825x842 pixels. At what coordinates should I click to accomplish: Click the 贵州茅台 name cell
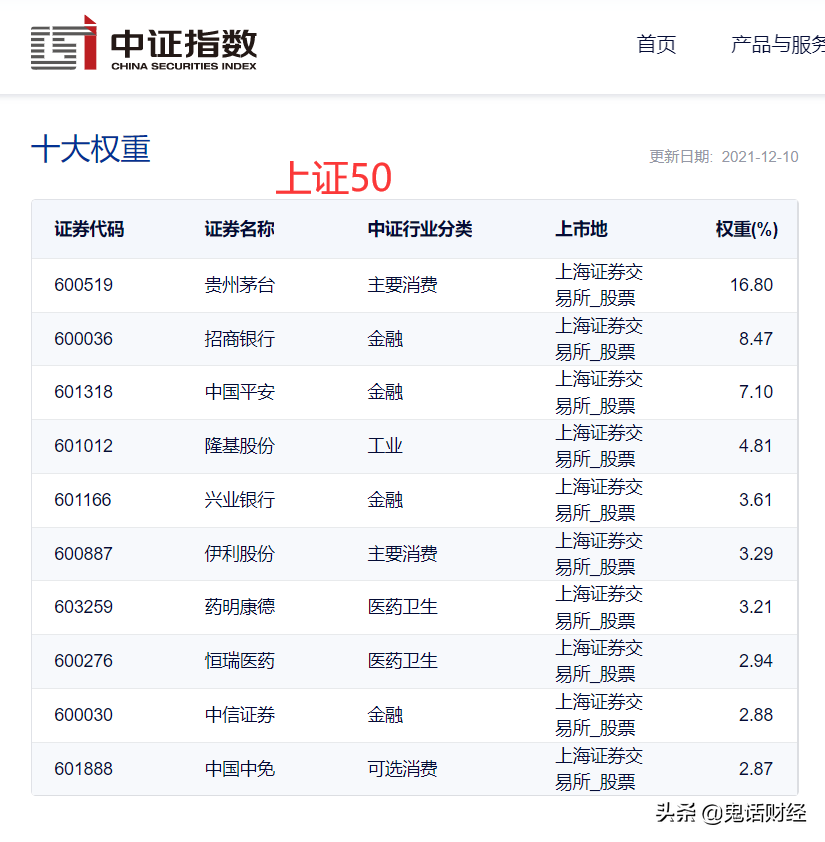[x=240, y=285]
